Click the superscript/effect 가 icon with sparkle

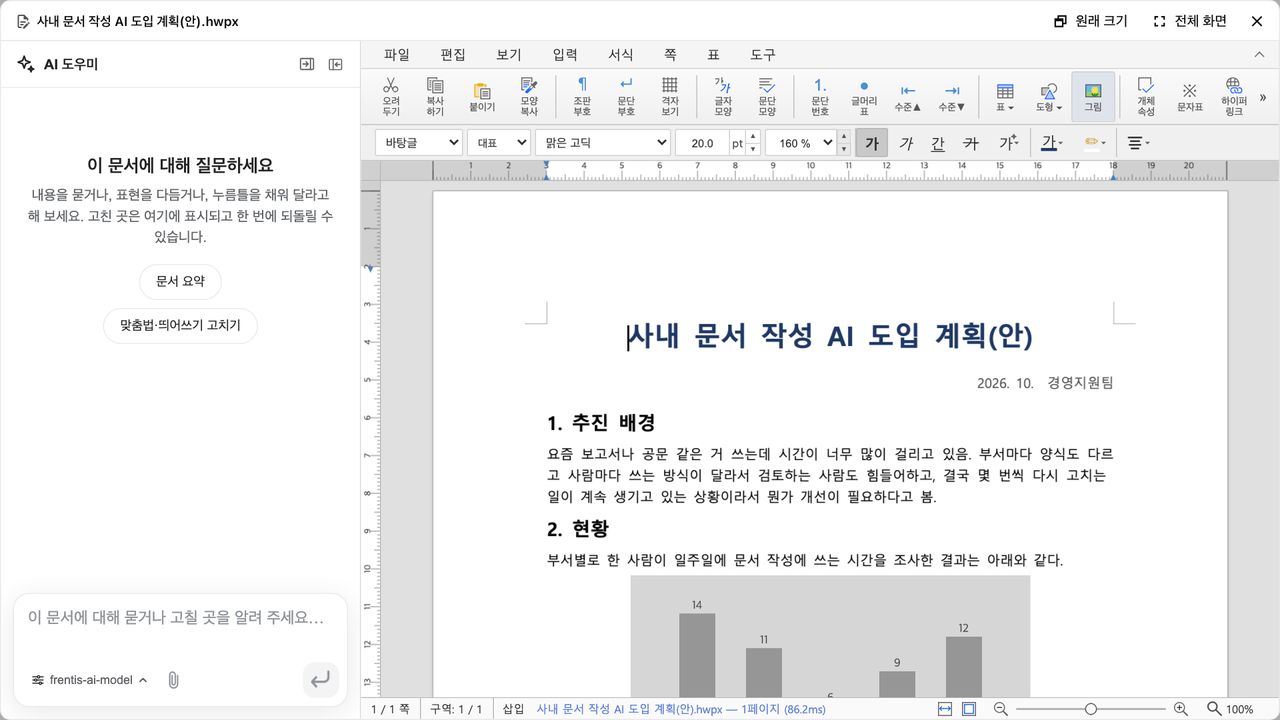pos(1008,143)
